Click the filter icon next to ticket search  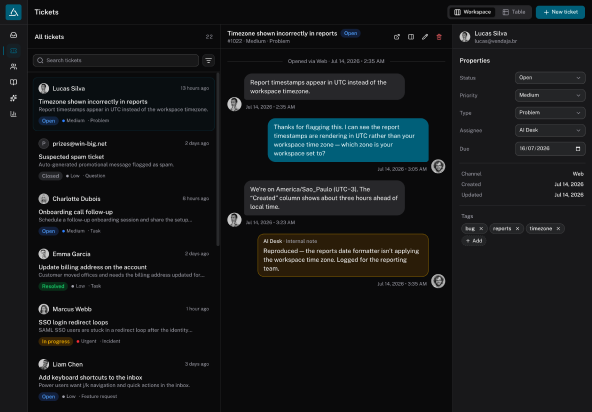click(x=208, y=60)
